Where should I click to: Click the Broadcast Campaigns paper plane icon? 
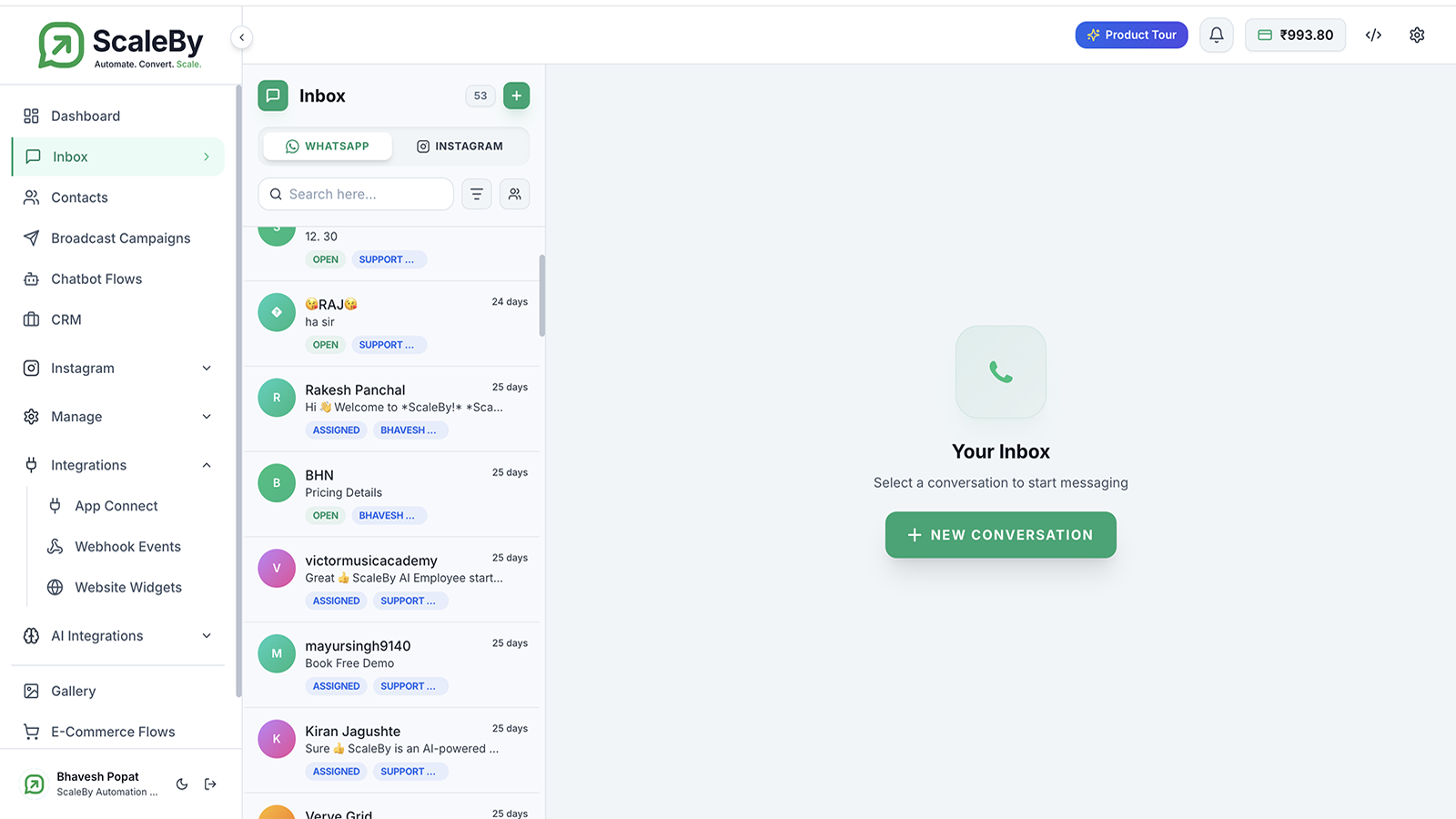tap(32, 238)
